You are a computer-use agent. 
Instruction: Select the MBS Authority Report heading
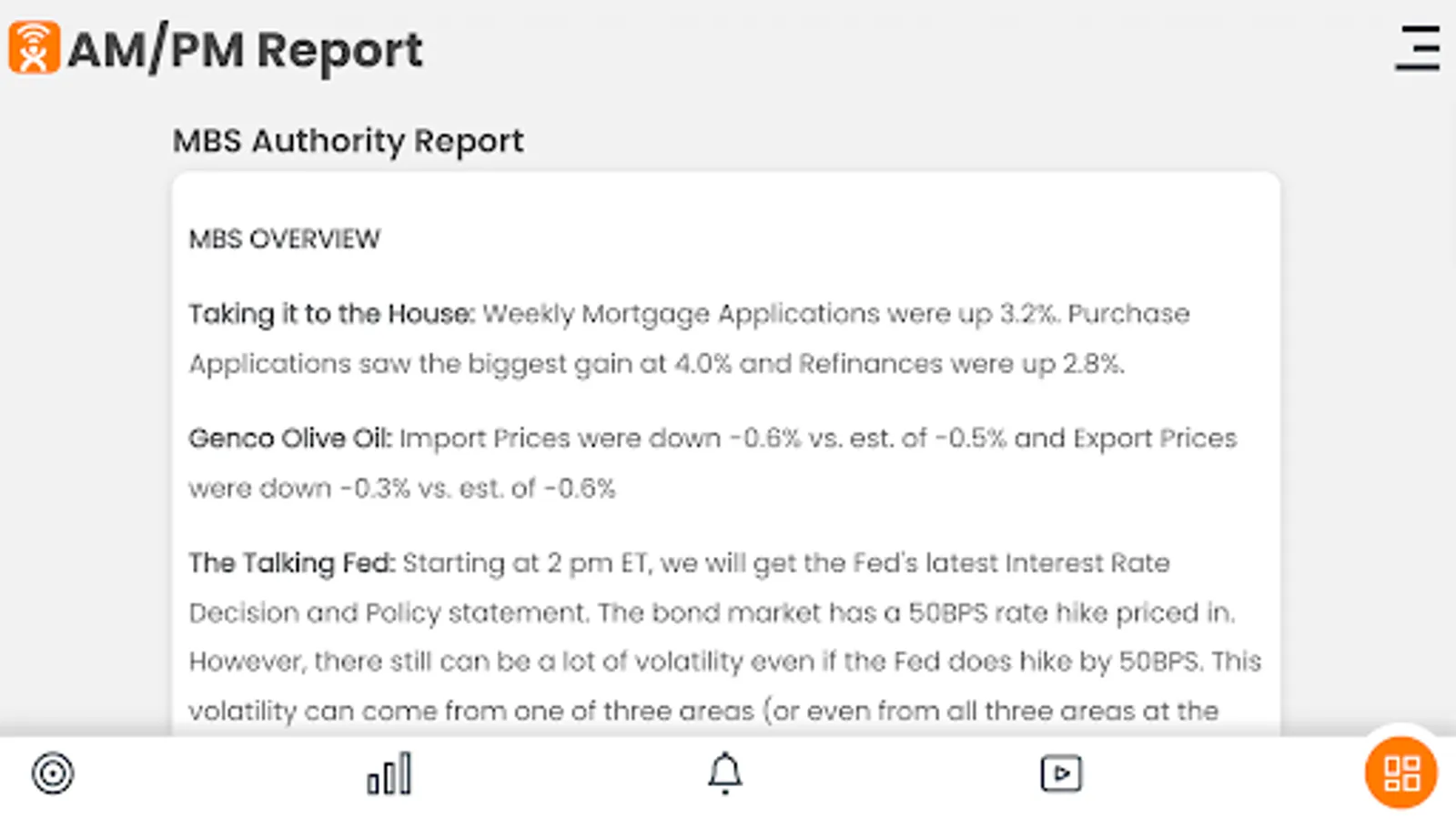click(x=348, y=141)
